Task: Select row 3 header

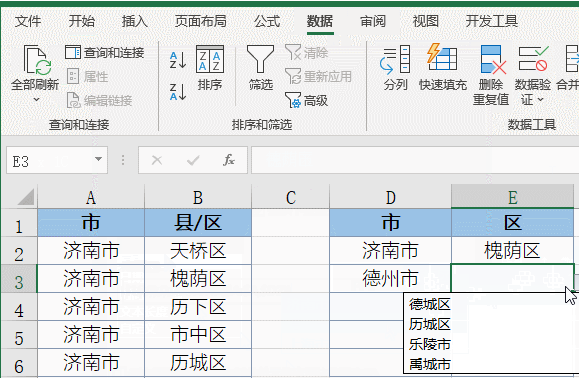Action: pos(19,279)
